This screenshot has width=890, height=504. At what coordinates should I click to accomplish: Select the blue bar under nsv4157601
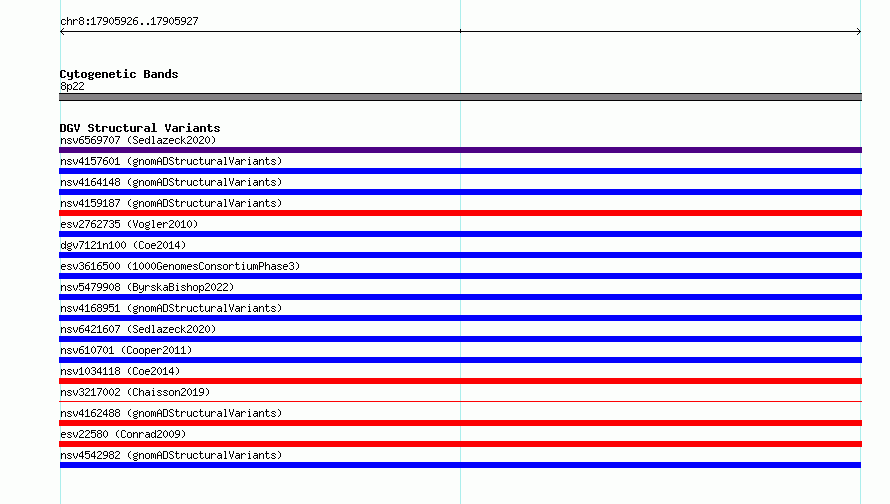pyautogui.click(x=460, y=171)
